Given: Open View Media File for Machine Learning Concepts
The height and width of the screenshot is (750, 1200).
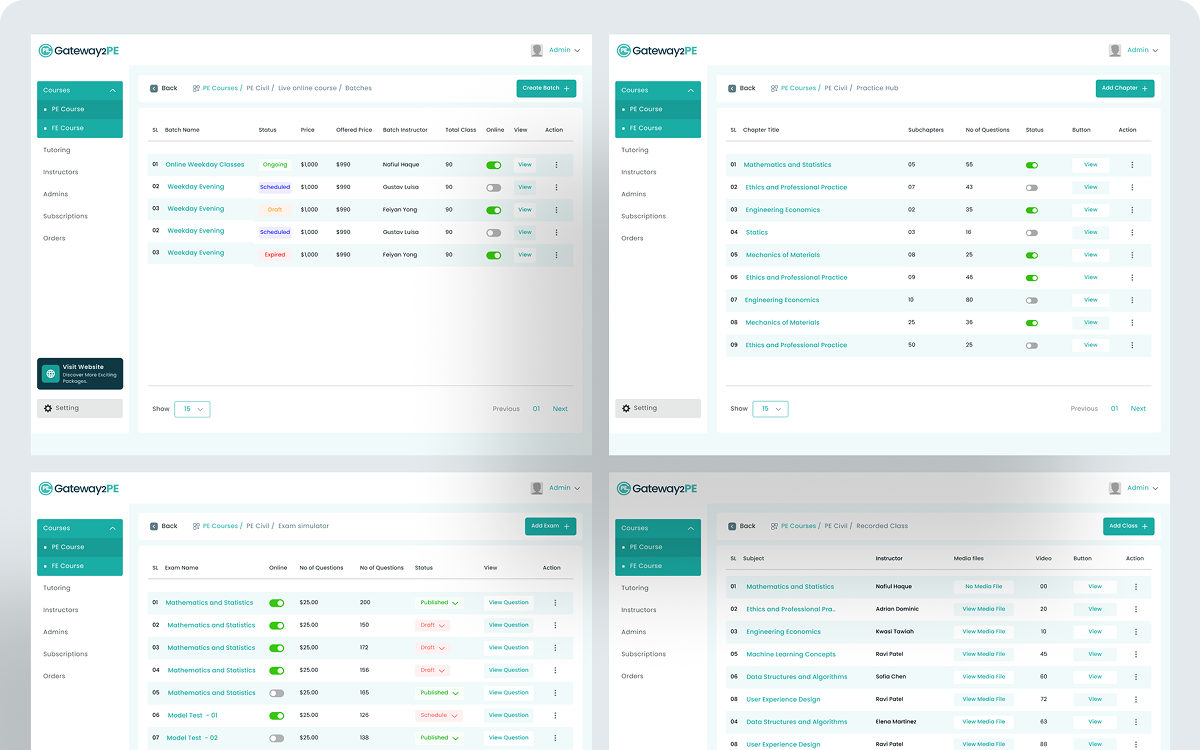Looking at the screenshot, I should [x=984, y=654].
